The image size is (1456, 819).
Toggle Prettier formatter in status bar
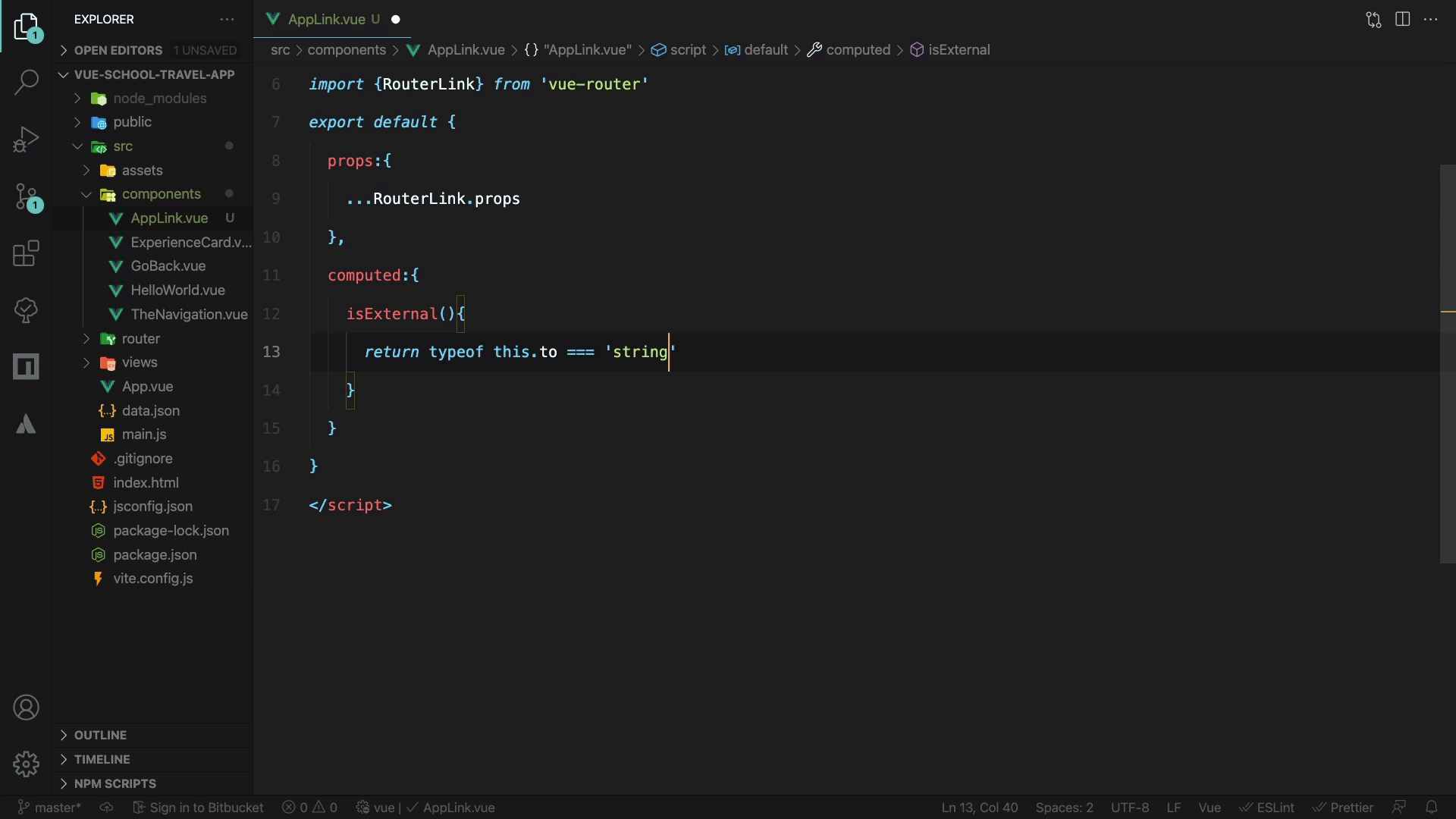[x=1343, y=808]
